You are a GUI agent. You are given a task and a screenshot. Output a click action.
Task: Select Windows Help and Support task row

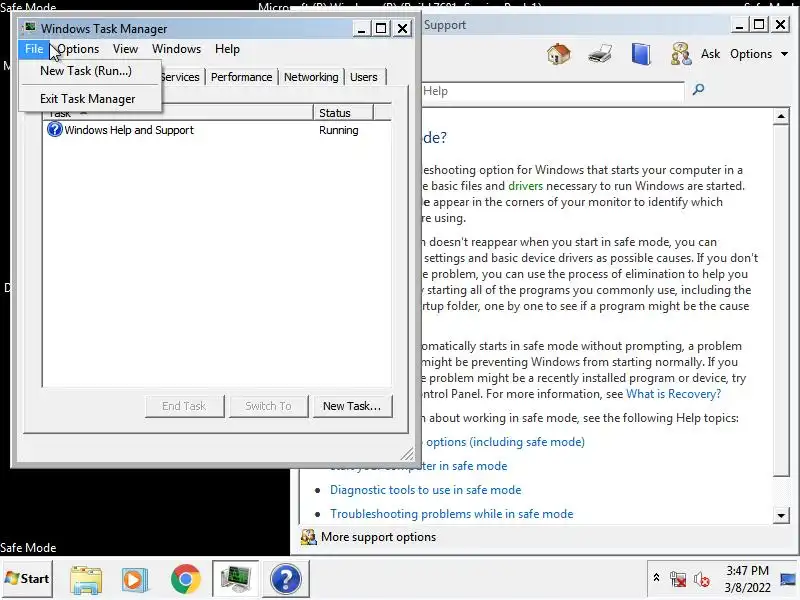coord(217,130)
